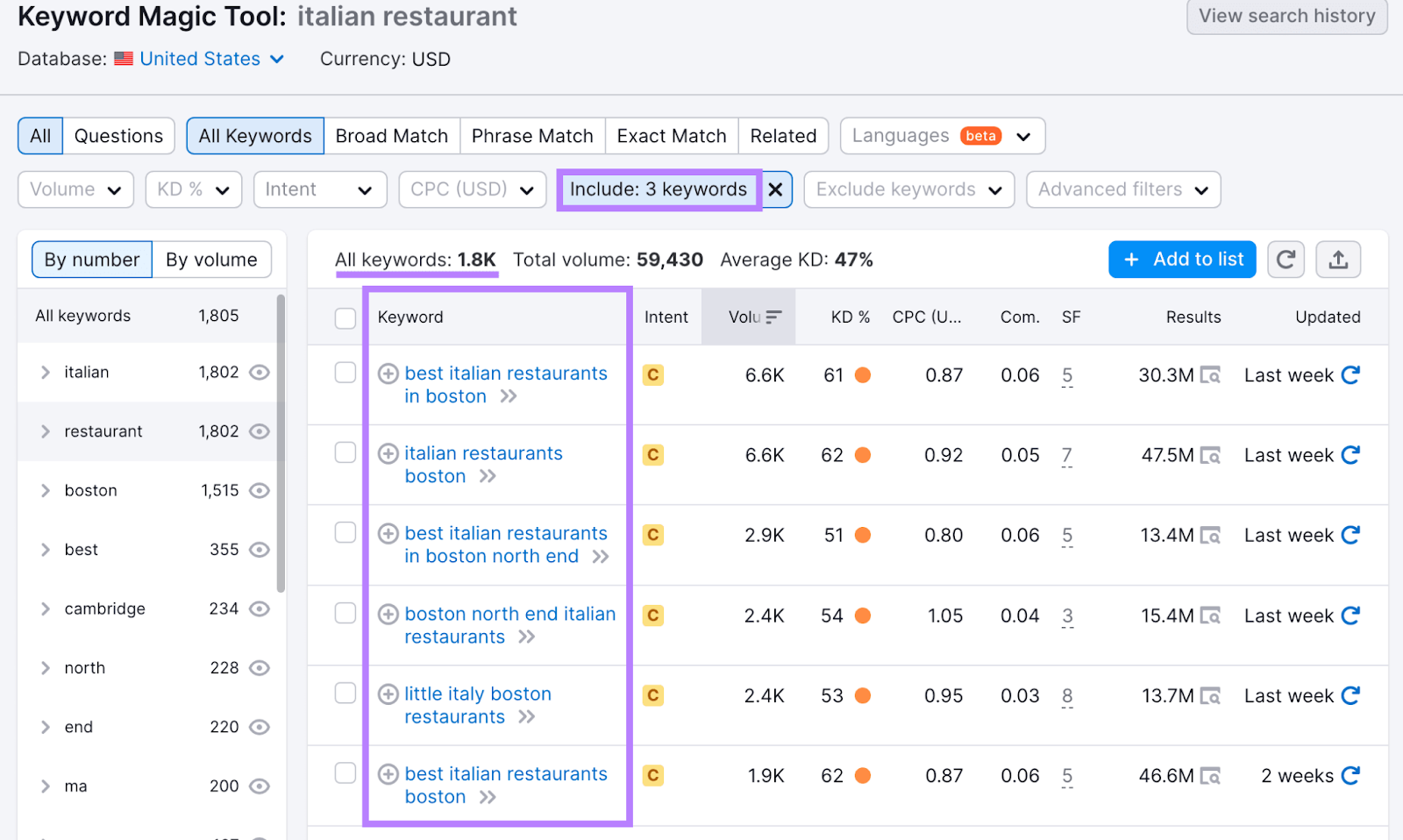Select the Exact Match tab
Image resolution: width=1403 pixels, height=840 pixels.
coord(671,135)
